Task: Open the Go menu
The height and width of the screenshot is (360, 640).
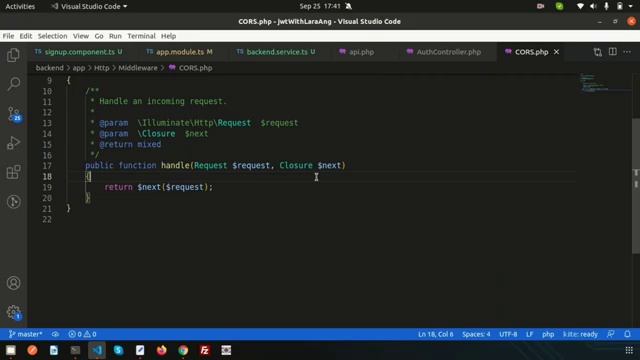Action: pos(99,36)
